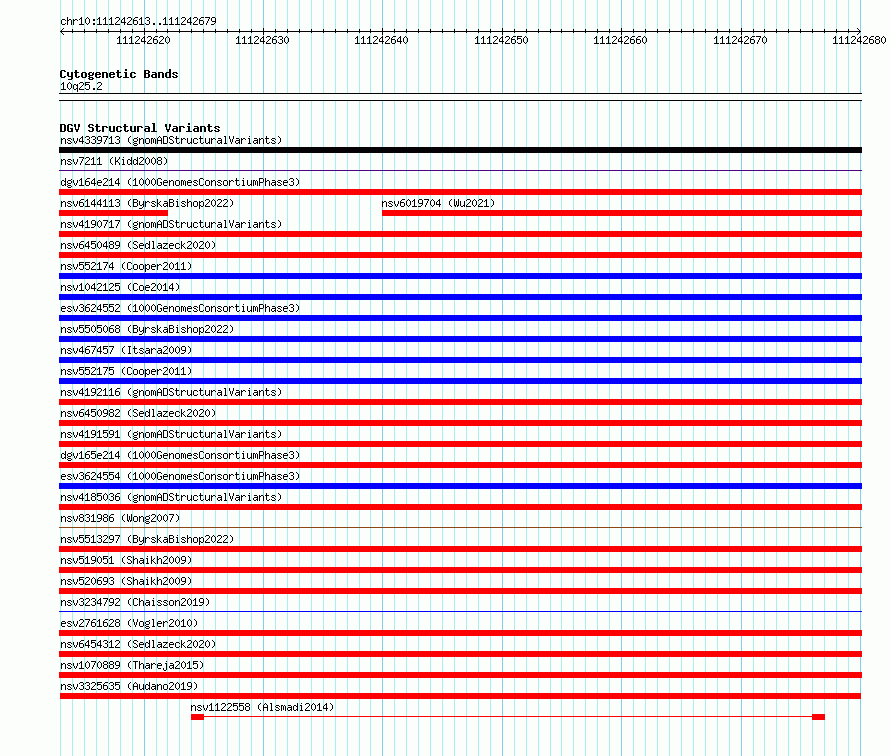Click the blue bar under nsv552174

point(460,276)
